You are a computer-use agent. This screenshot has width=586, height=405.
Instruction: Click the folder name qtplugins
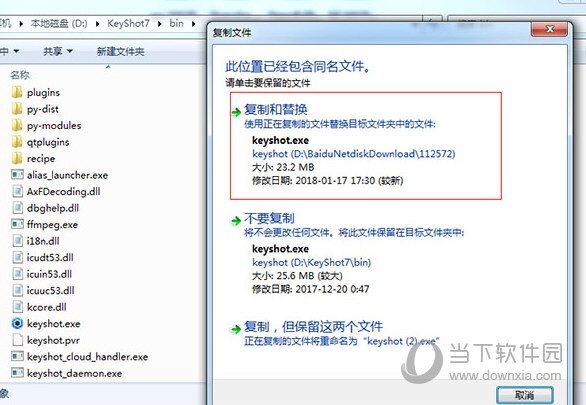[48, 142]
